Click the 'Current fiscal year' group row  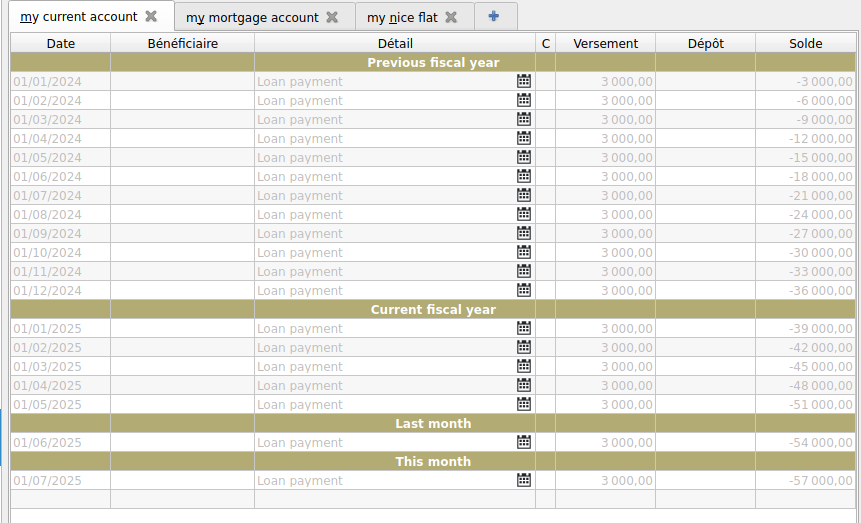pos(433,309)
